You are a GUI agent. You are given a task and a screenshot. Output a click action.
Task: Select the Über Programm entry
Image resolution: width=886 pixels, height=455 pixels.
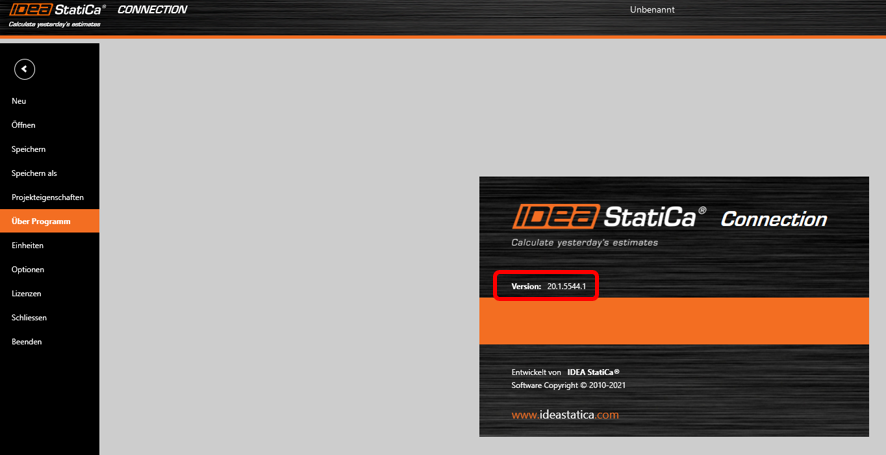[50, 221]
